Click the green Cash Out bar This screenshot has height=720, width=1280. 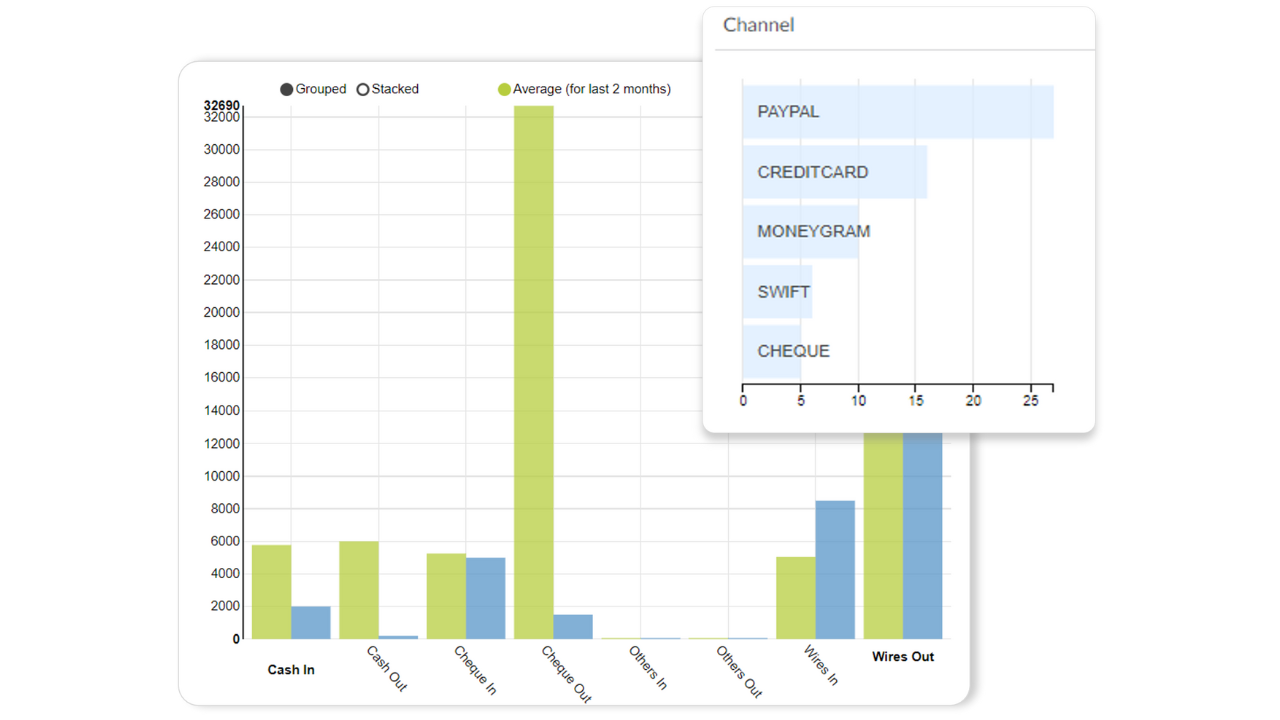tap(359, 590)
